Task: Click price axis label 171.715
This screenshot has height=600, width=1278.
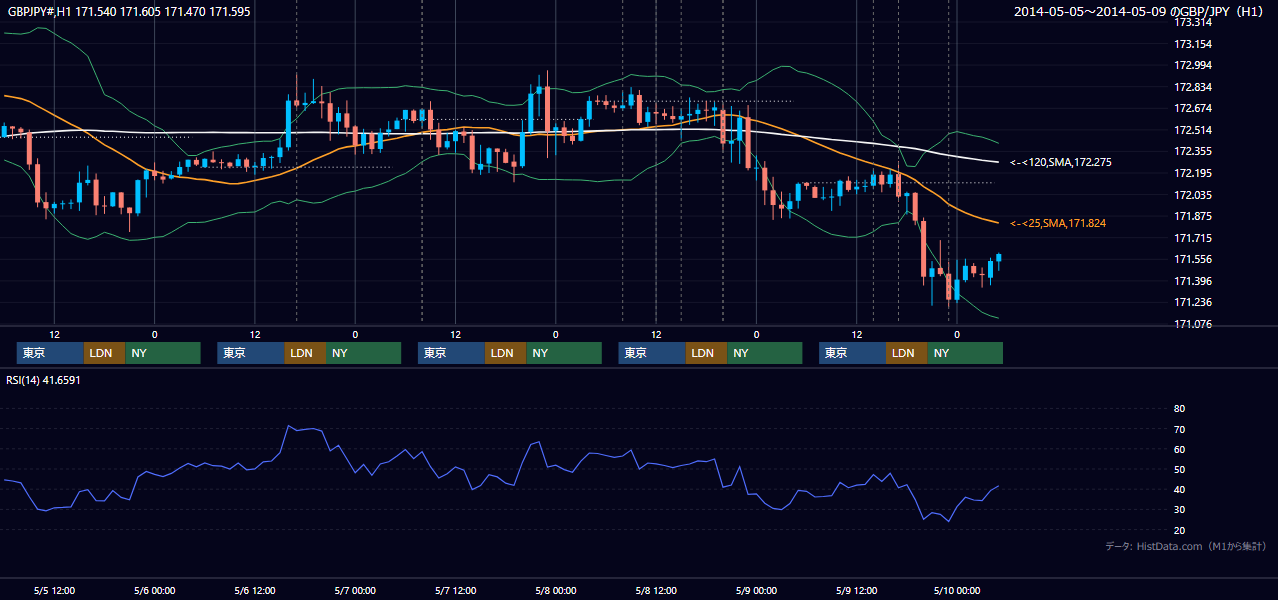Action: pyautogui.click(x=1192, y=238)
